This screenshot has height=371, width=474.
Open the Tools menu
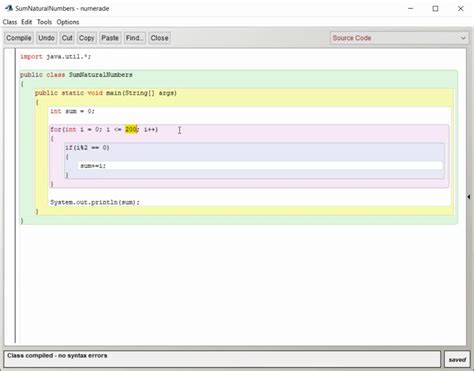tap(44, 22)
